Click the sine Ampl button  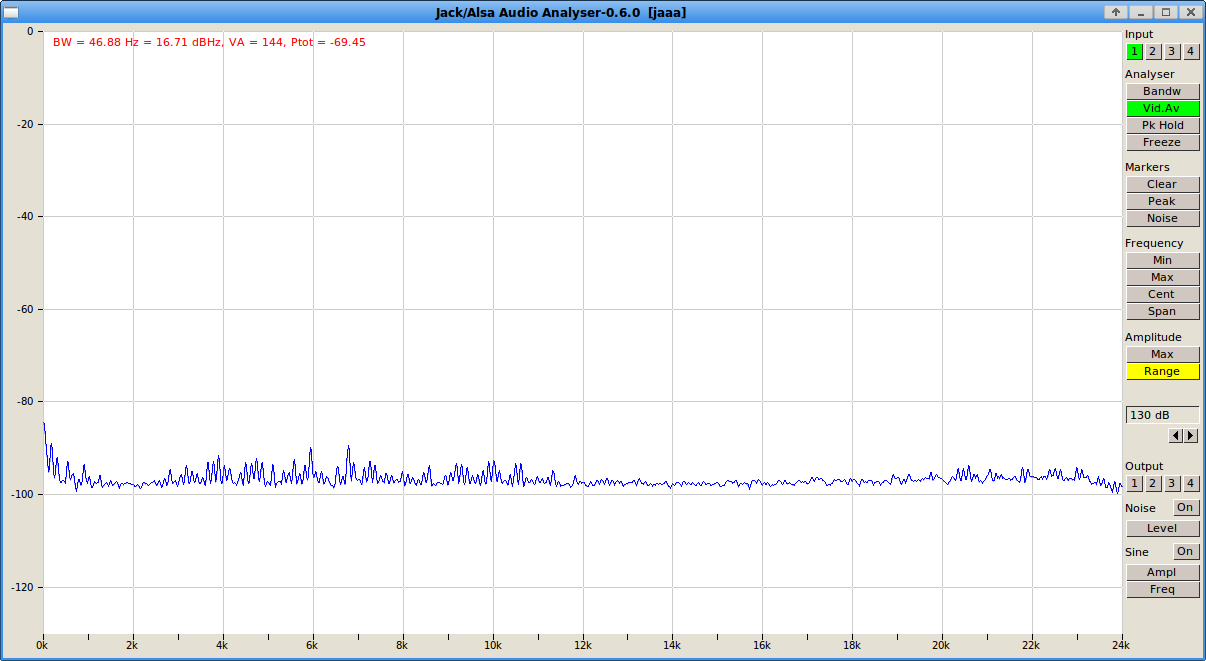[1162, 572]
